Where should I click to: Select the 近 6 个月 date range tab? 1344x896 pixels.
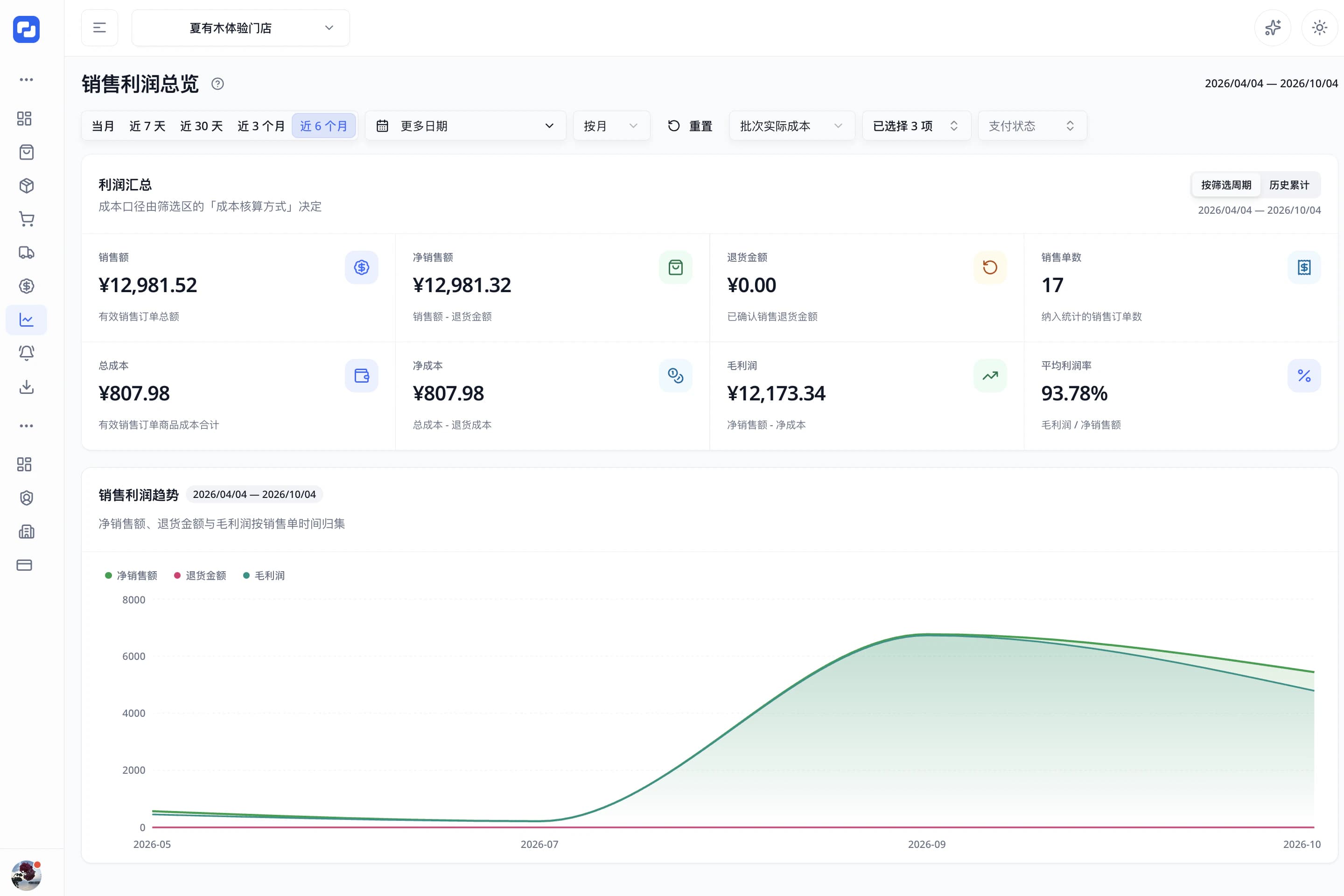click(x=324, y=126)
